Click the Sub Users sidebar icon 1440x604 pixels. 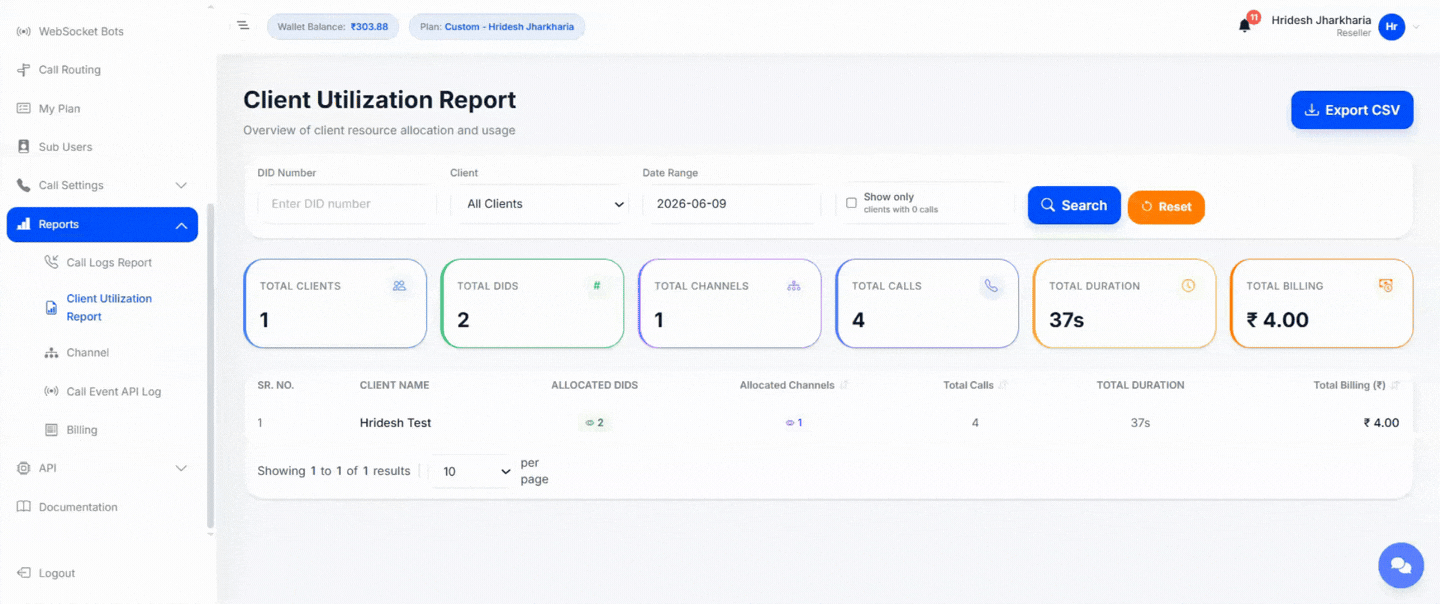23,147
